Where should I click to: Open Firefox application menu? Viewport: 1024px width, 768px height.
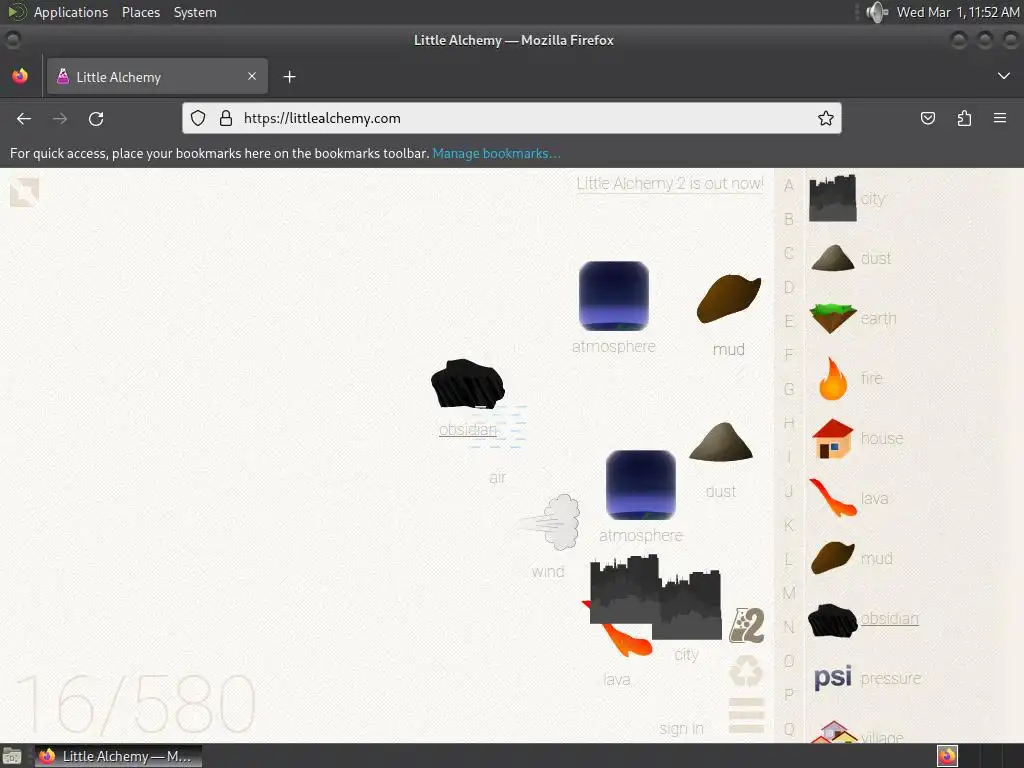[1000, 118]
